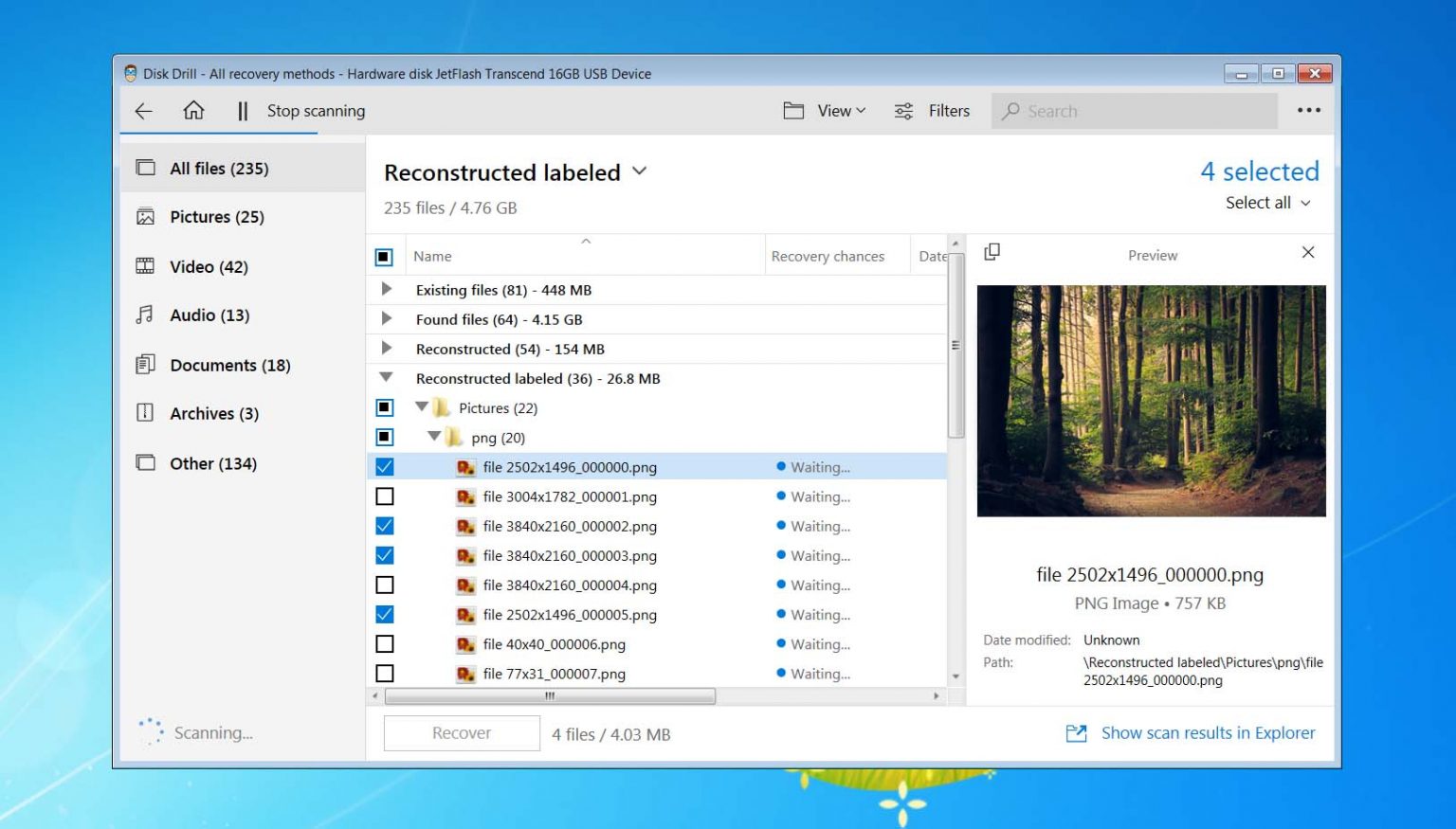Click the three-dots overflow menu icon
Image resolution: width=1456 pixels, height=829 pixels.
tap(1309, 110)
